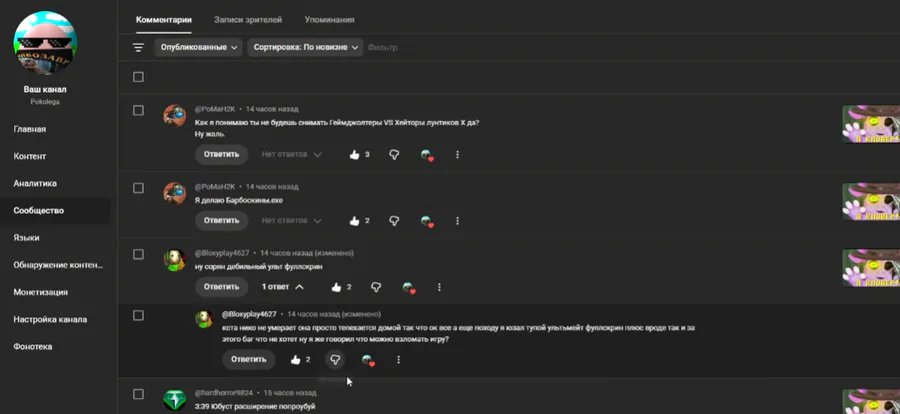This screenshot has height=414, width=900.
Task: Dislike the 'Я делаю Барбоскины.exe' comment
Action: click(x=394, y=220)
